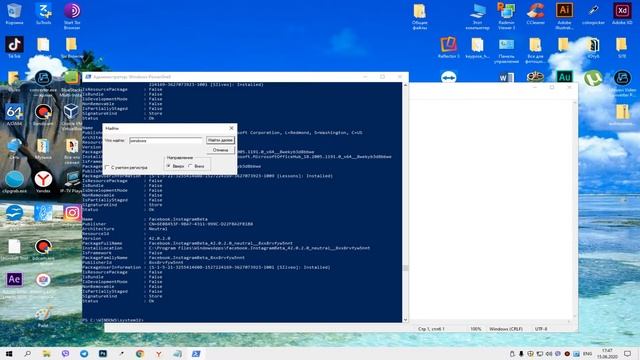Launch CCleaner desktop shortcut

pos(536,14)
